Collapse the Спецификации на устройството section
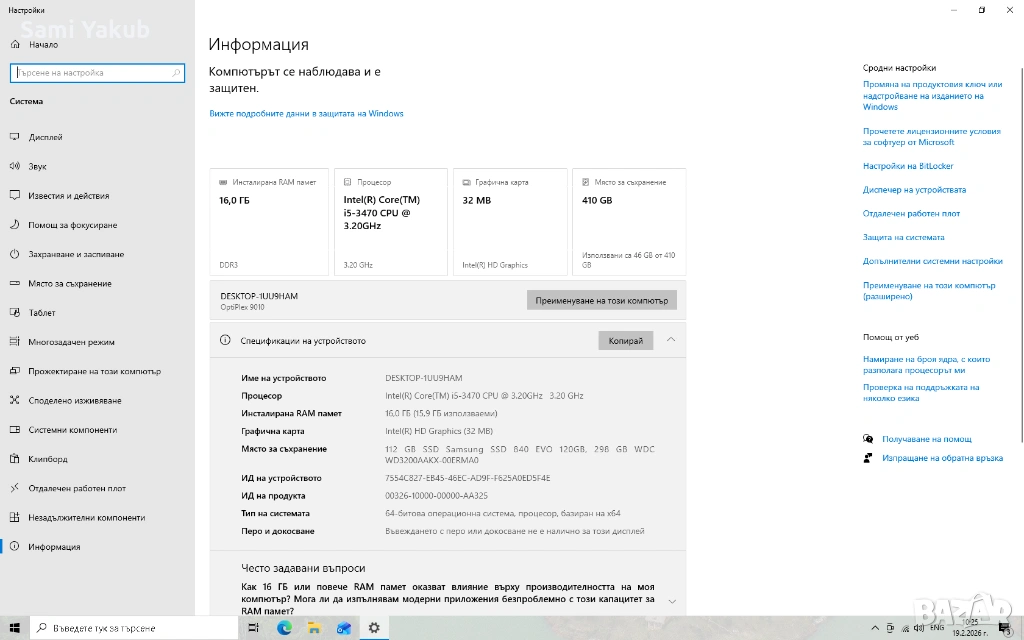This screenshot has height=640, width=1024. tap(671, 340)
